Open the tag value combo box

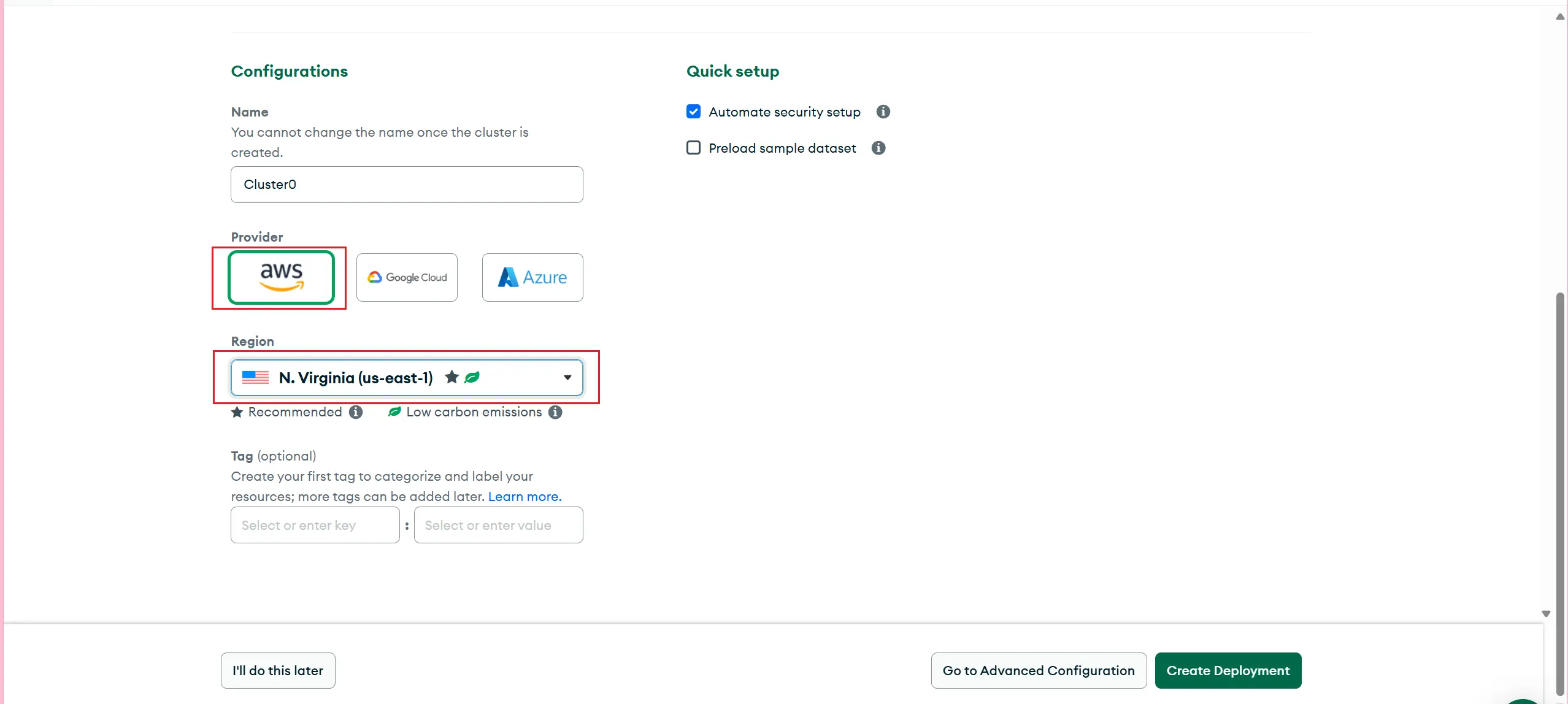498,525
